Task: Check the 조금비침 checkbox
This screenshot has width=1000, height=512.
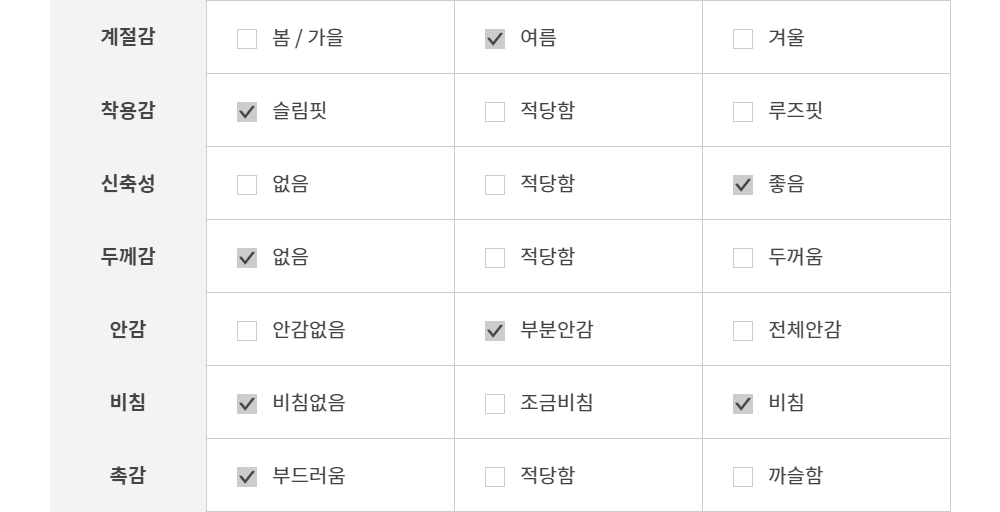Action: [x=495, y=404]
